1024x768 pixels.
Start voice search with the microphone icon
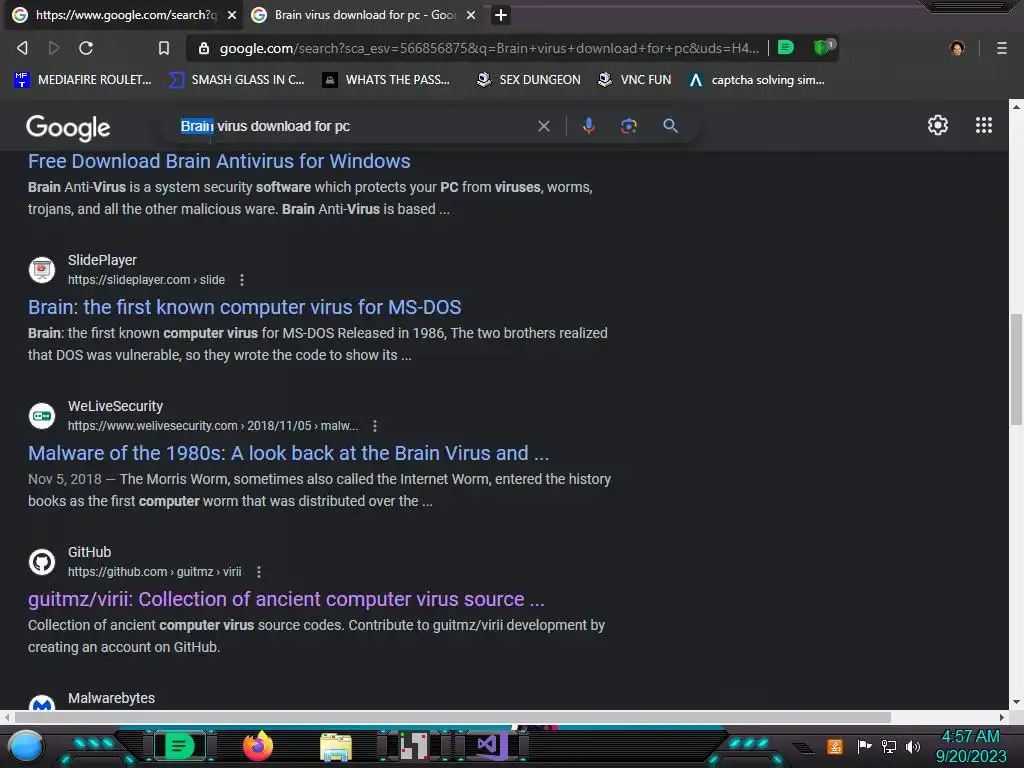tap(588, 125)
